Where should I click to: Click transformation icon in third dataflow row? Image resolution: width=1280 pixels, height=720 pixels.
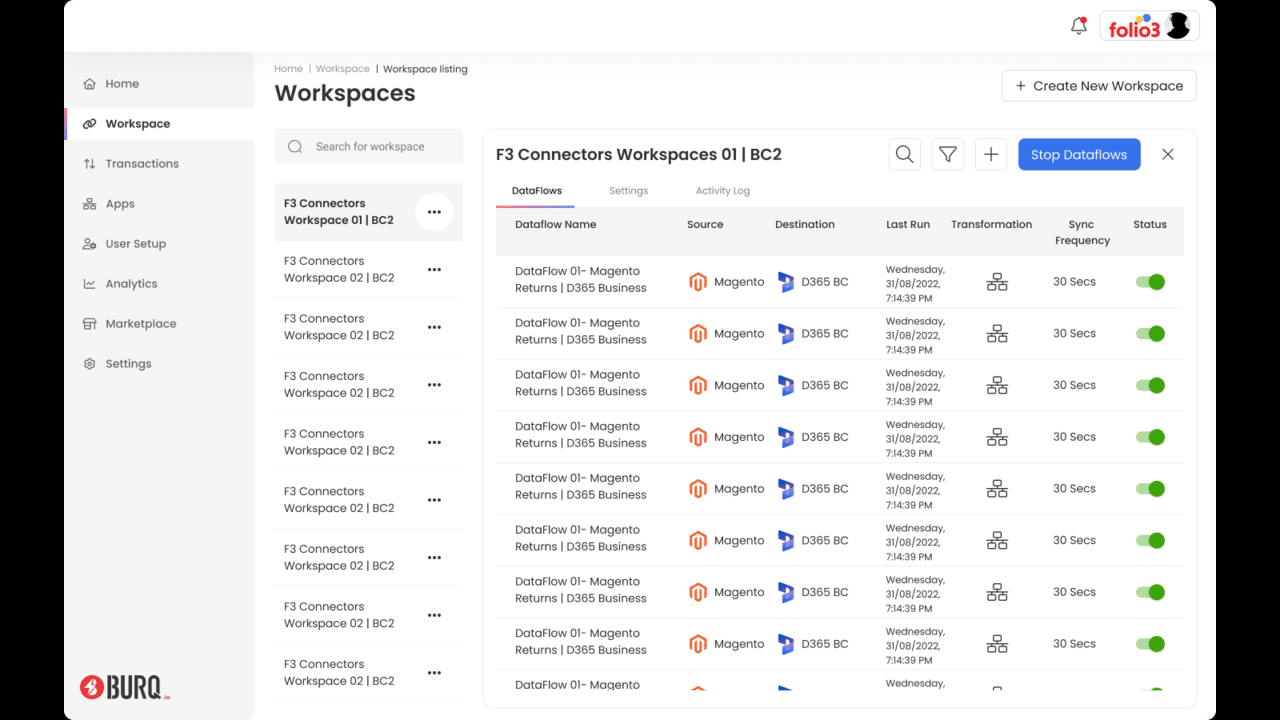coord(997,385)
